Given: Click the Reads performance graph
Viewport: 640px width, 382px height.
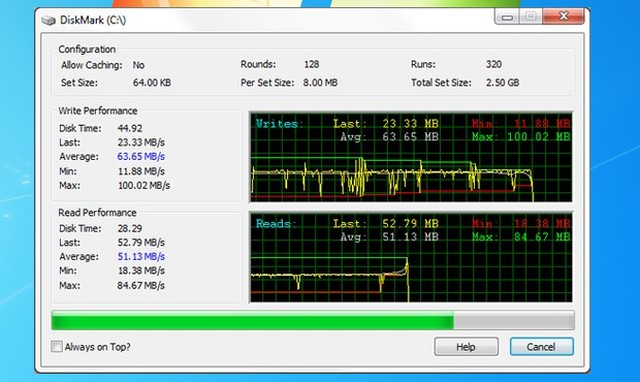Looking at the screenshot, I should (411, 257).
